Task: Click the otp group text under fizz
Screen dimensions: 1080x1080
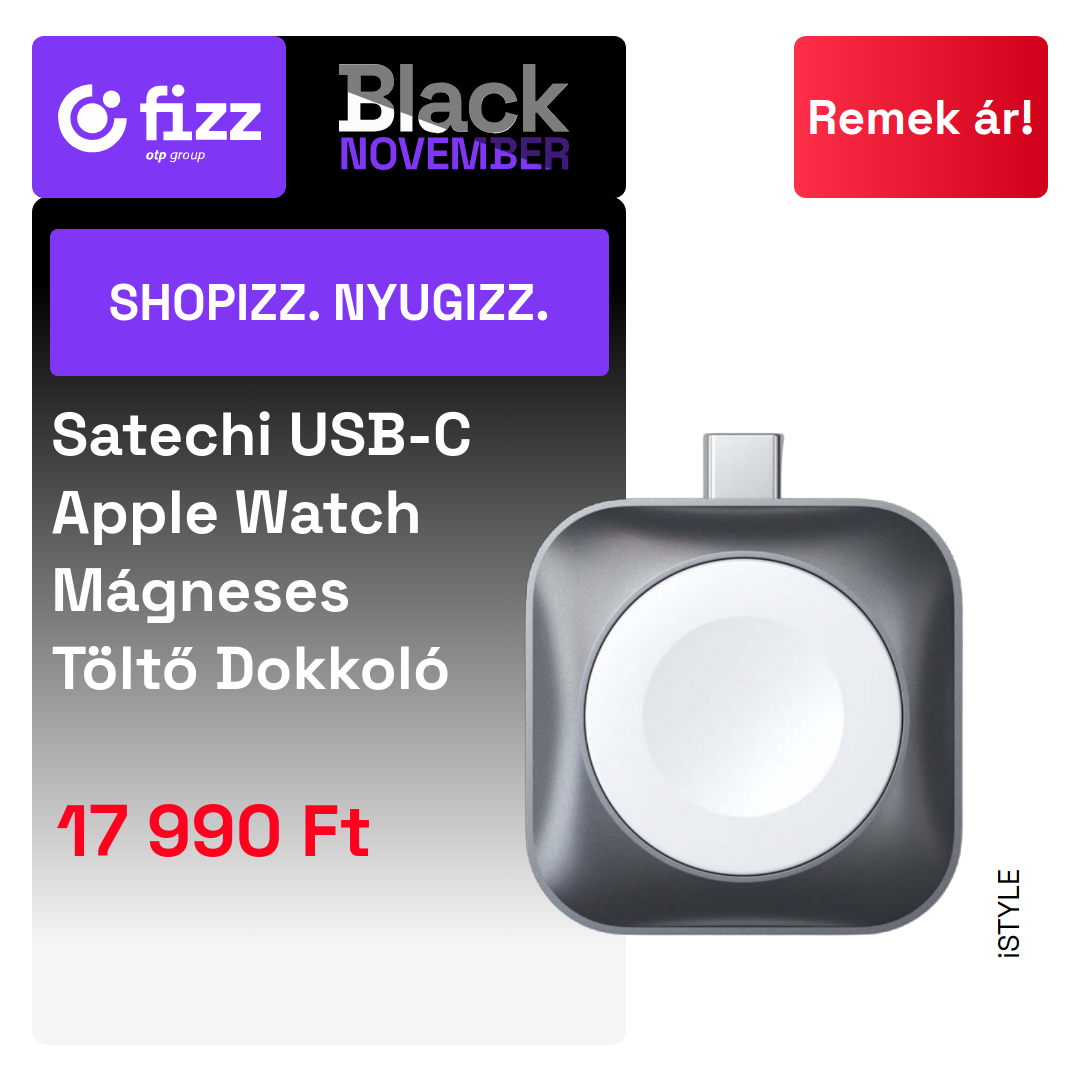Action: tap(175, 156)
